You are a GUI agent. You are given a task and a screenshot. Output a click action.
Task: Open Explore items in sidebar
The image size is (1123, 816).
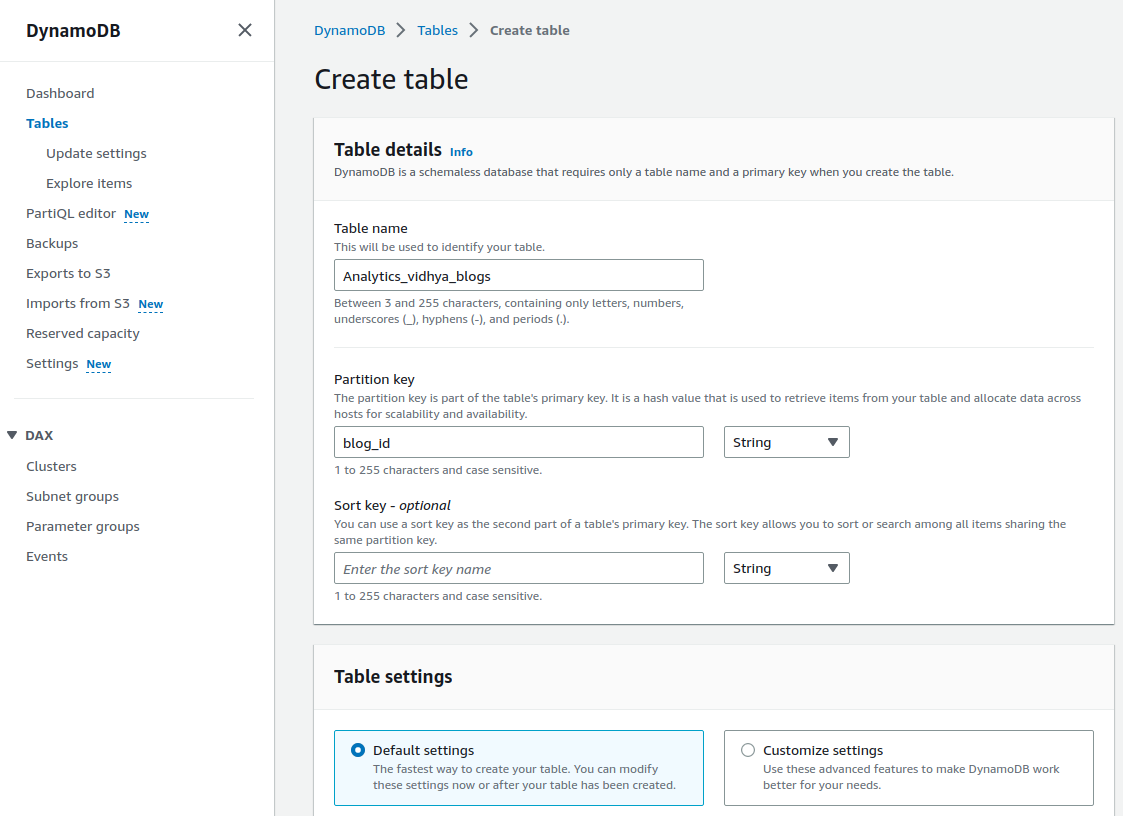(89, 183)
